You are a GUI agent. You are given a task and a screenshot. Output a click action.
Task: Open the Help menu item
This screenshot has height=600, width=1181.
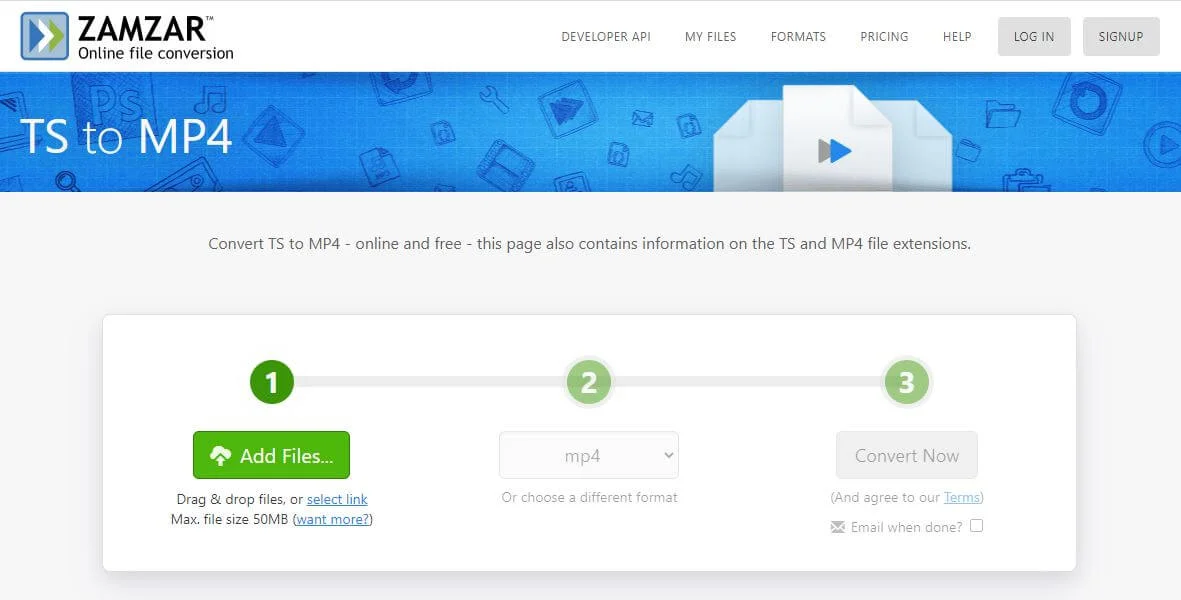[x=957, y=37]
